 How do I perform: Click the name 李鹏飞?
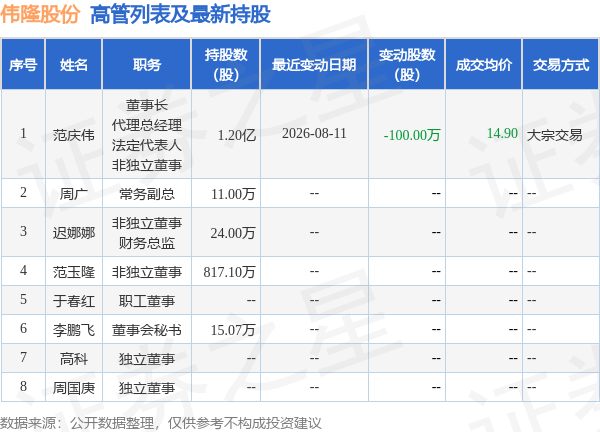(74, 330)
